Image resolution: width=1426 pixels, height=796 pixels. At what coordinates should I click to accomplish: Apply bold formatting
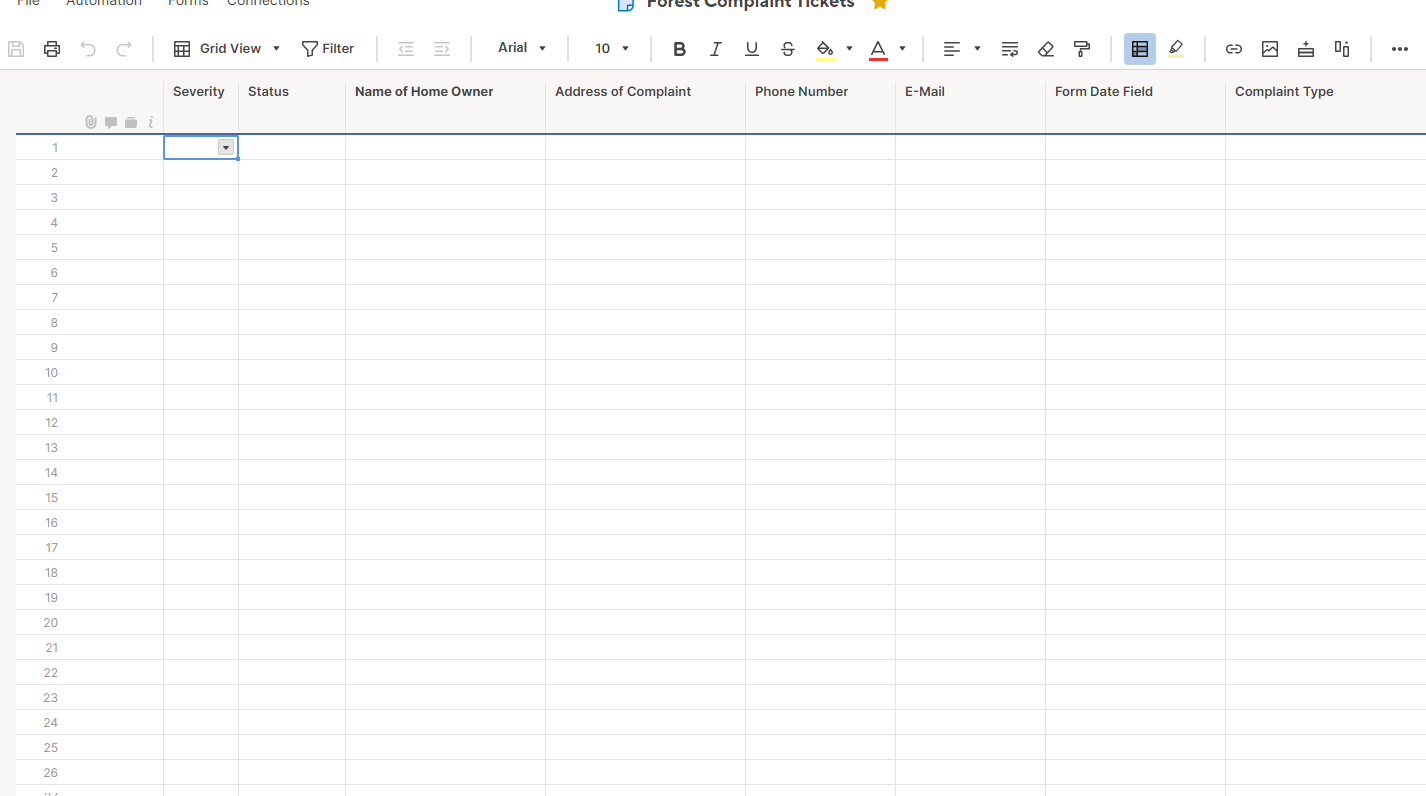[x=680, y=49]
